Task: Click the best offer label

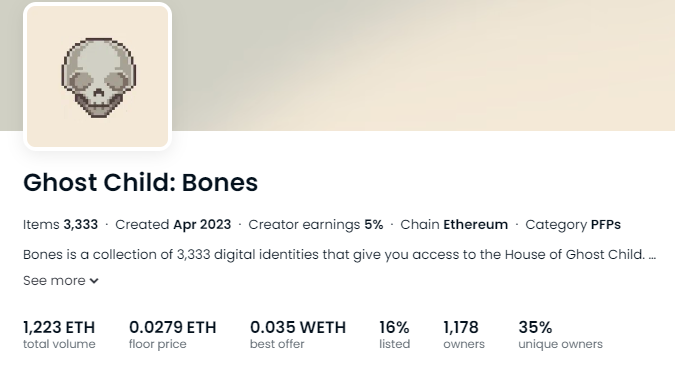Action: [277, 344]
